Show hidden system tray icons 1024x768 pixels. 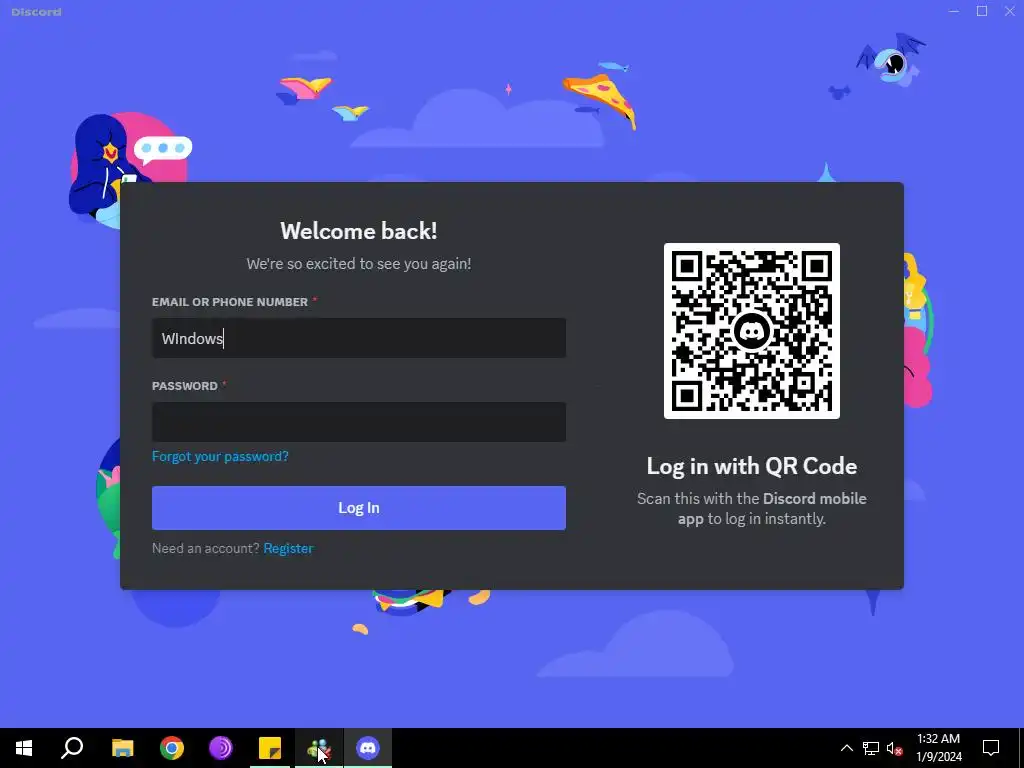coord(846,748)
